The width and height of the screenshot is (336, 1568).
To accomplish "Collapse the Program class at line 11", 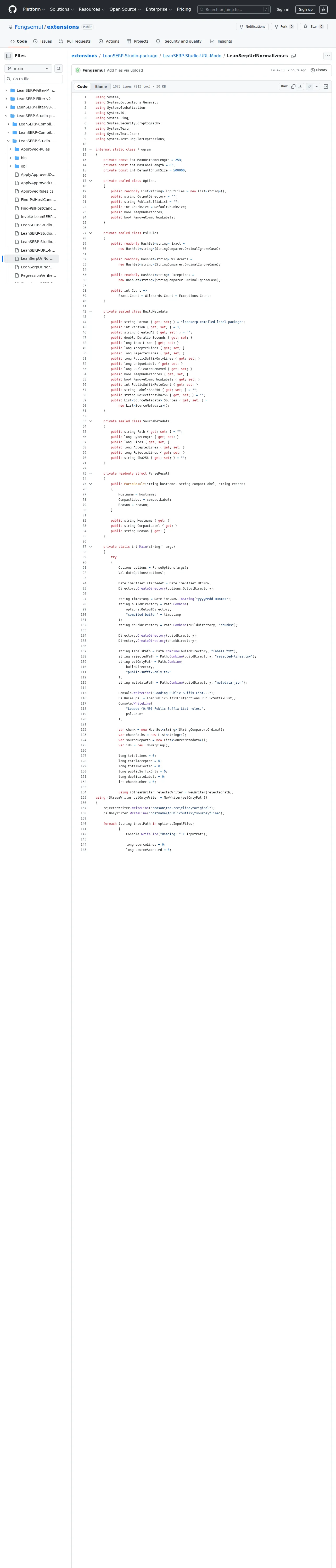I will click(91, 149).
